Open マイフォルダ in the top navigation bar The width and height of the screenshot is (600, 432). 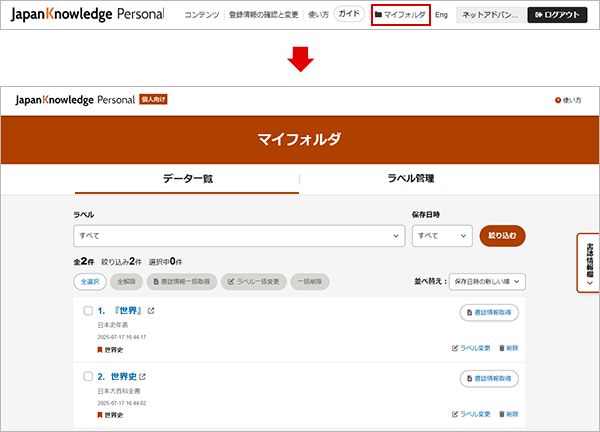click(400, 15)
